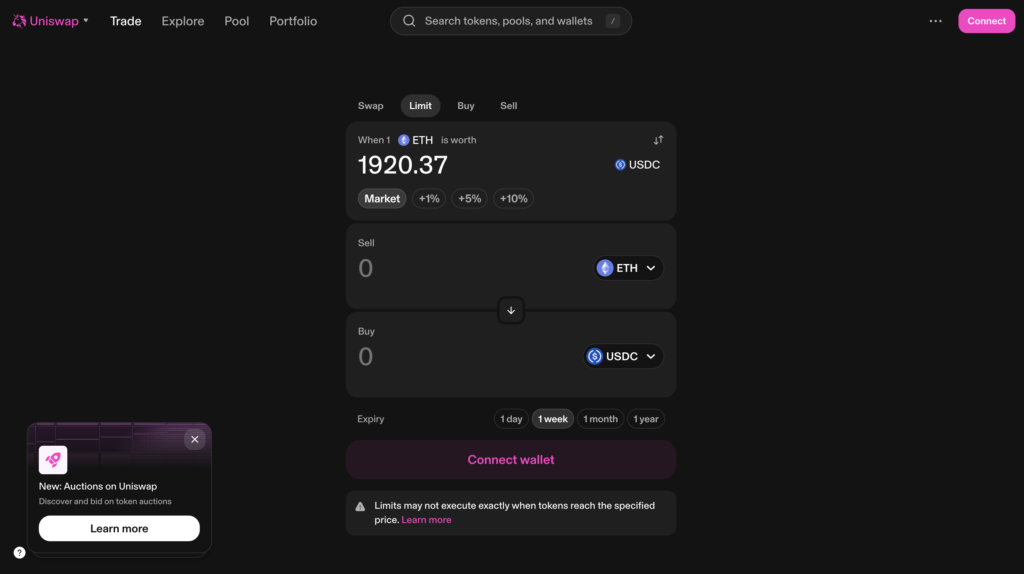Open the ETH sell token dropdown
This screenshot has width=1024, height=574.
click(x=629, y=268)
